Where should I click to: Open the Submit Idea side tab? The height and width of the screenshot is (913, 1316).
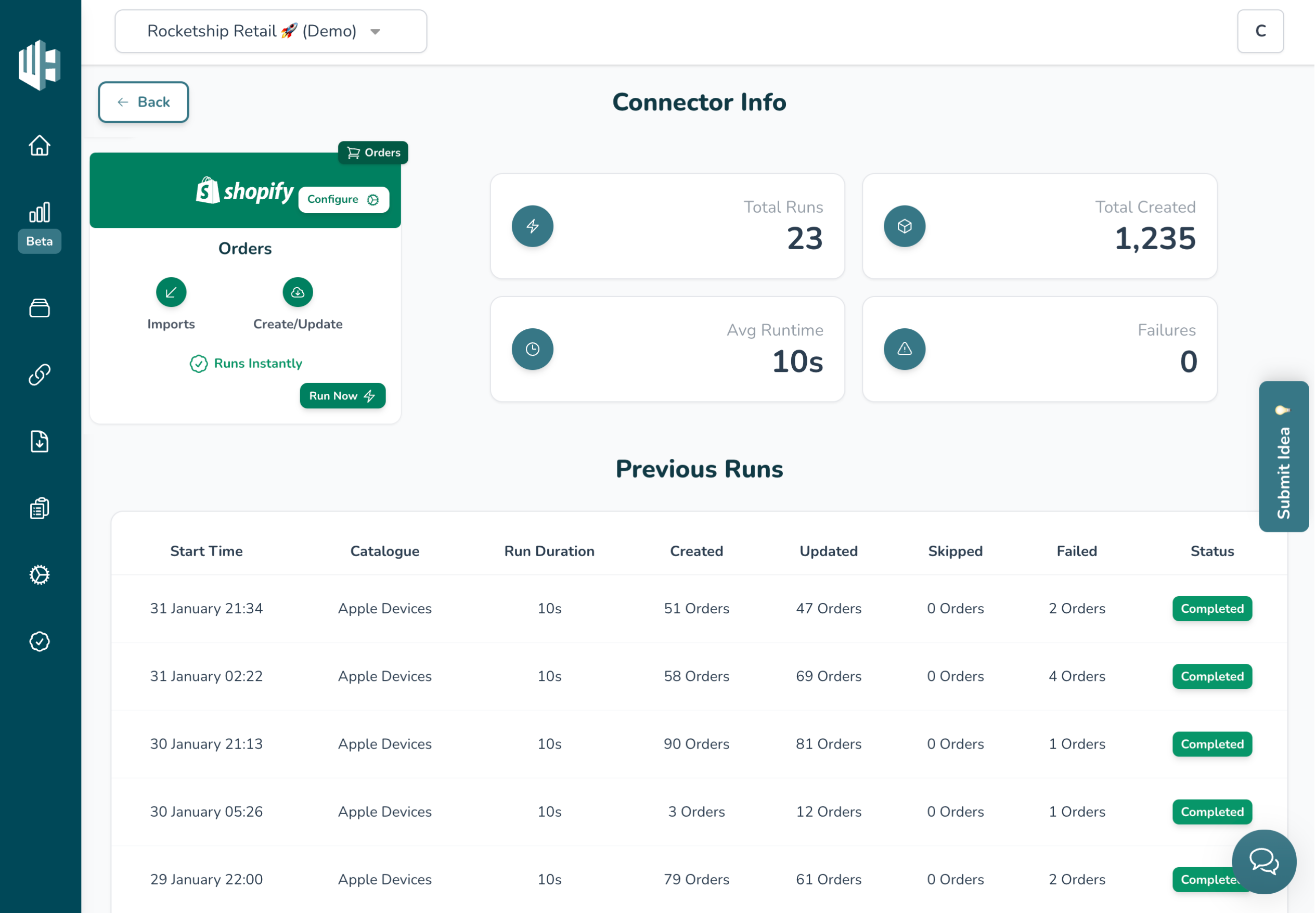(x=1285, y=457)
